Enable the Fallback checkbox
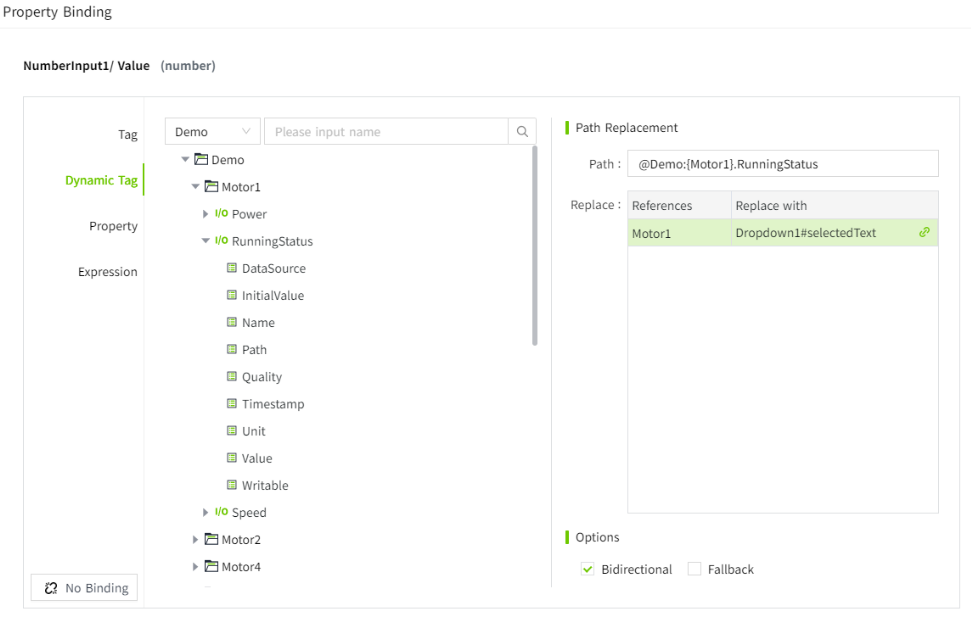971x617 pixels. pos(694,570)
